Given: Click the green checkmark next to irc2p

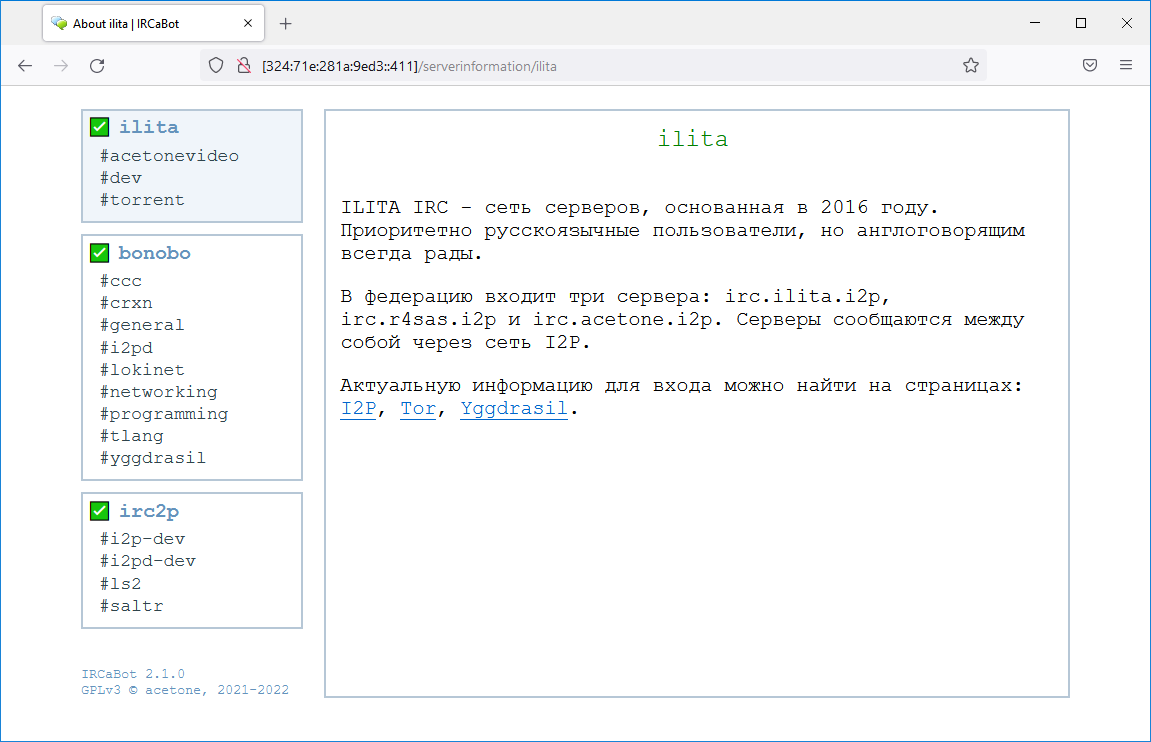Looking at the screenshot, I should point(100,511).
